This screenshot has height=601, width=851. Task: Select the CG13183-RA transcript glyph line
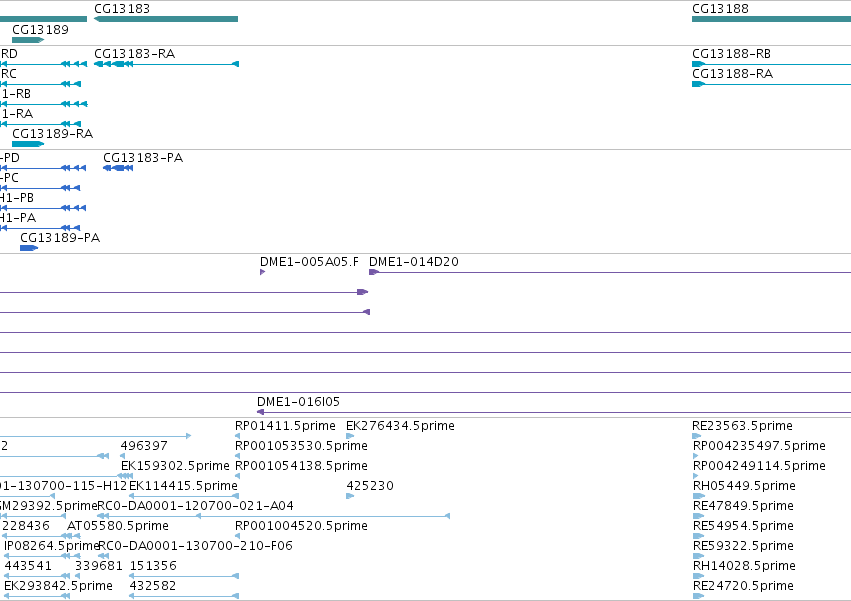pos(166,64)
